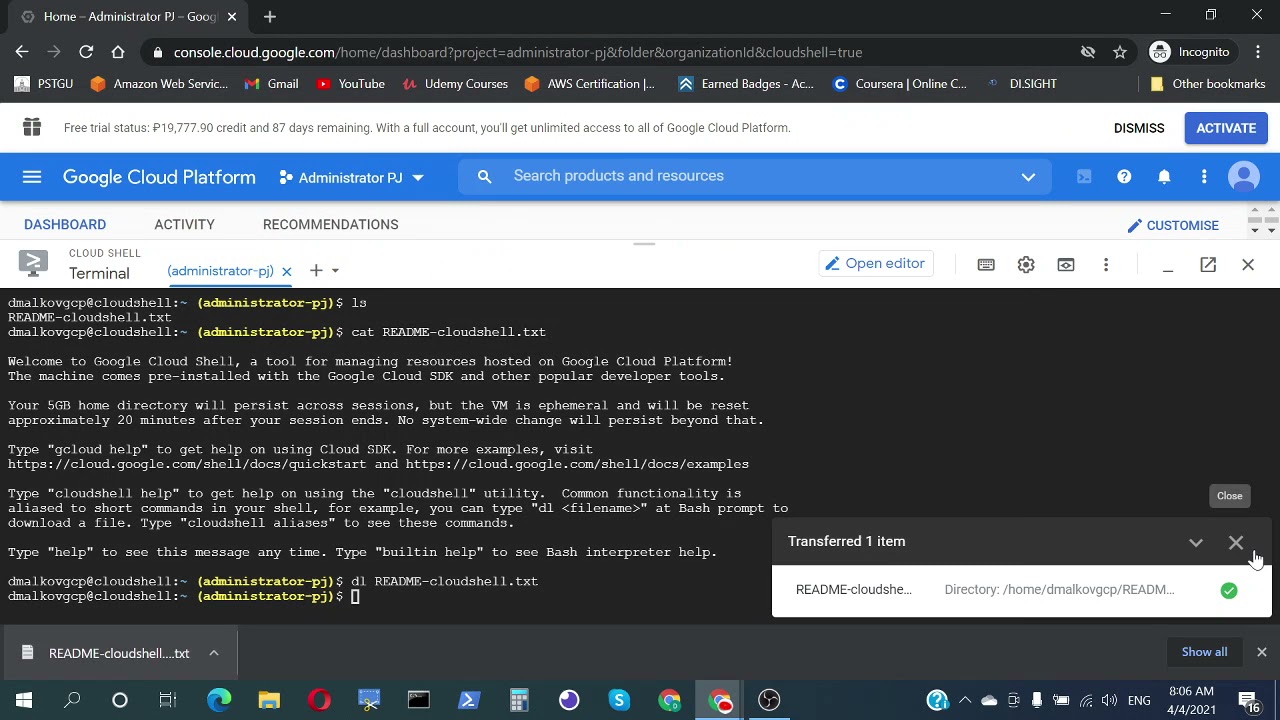
Task: Open the Gmail bookmark
Action: 271,84
